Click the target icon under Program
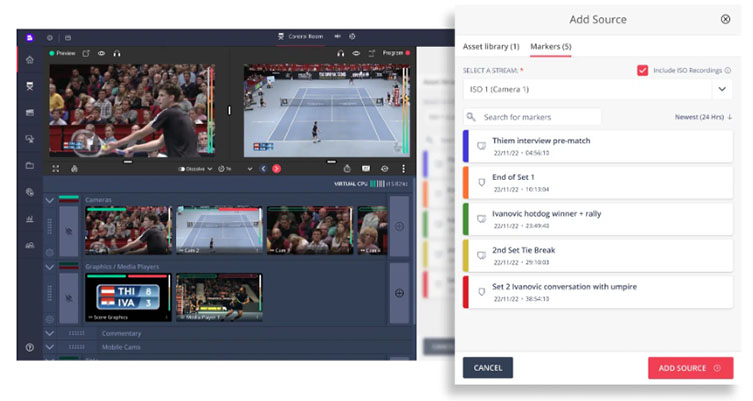The width and height of the screenshot is (753, 401). [x=384, y=169]
